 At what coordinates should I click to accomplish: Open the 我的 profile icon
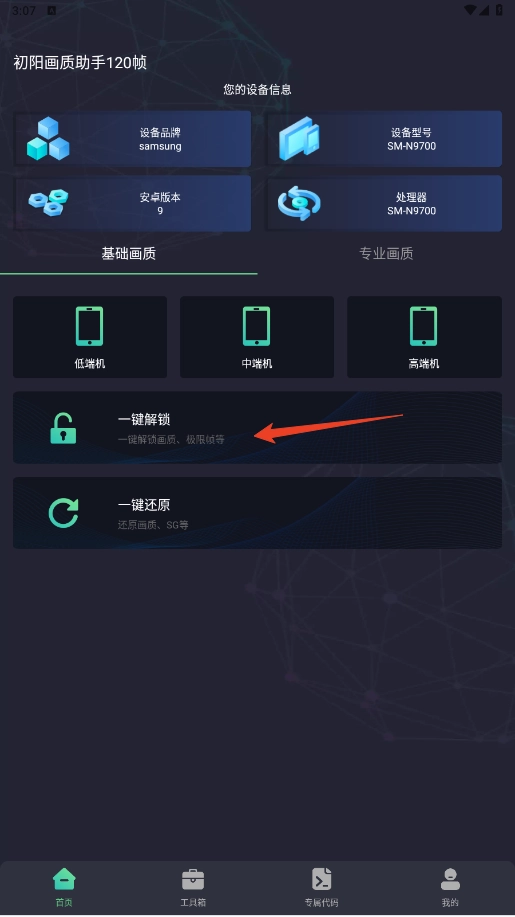tap(450, 878)
